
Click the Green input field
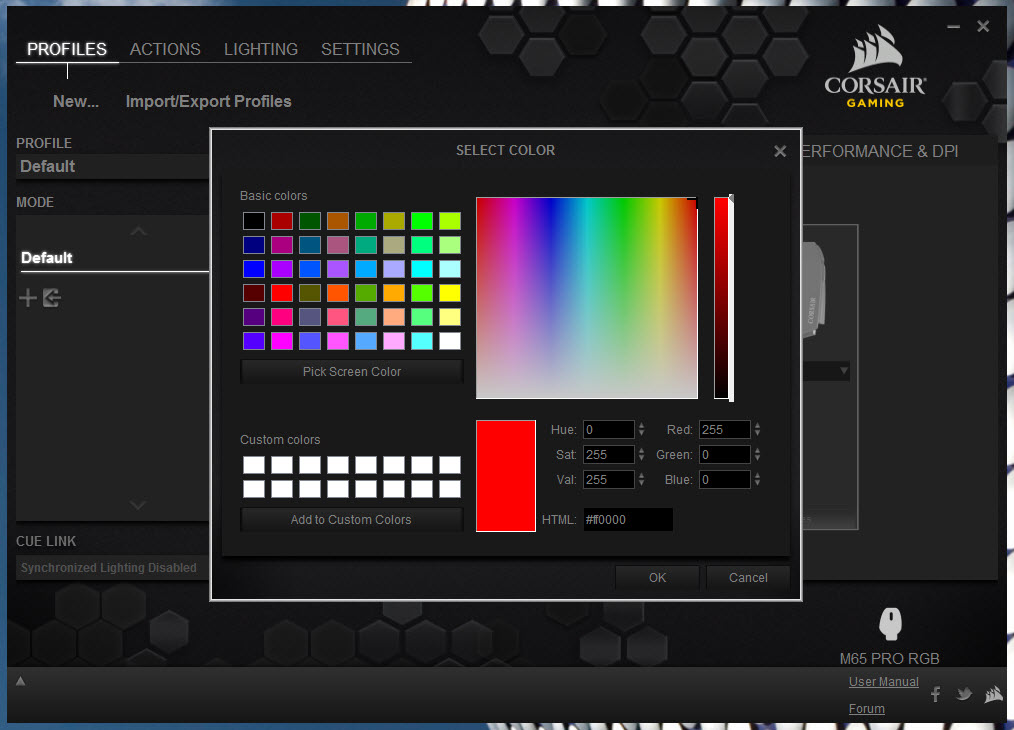(x=724, y=455)
